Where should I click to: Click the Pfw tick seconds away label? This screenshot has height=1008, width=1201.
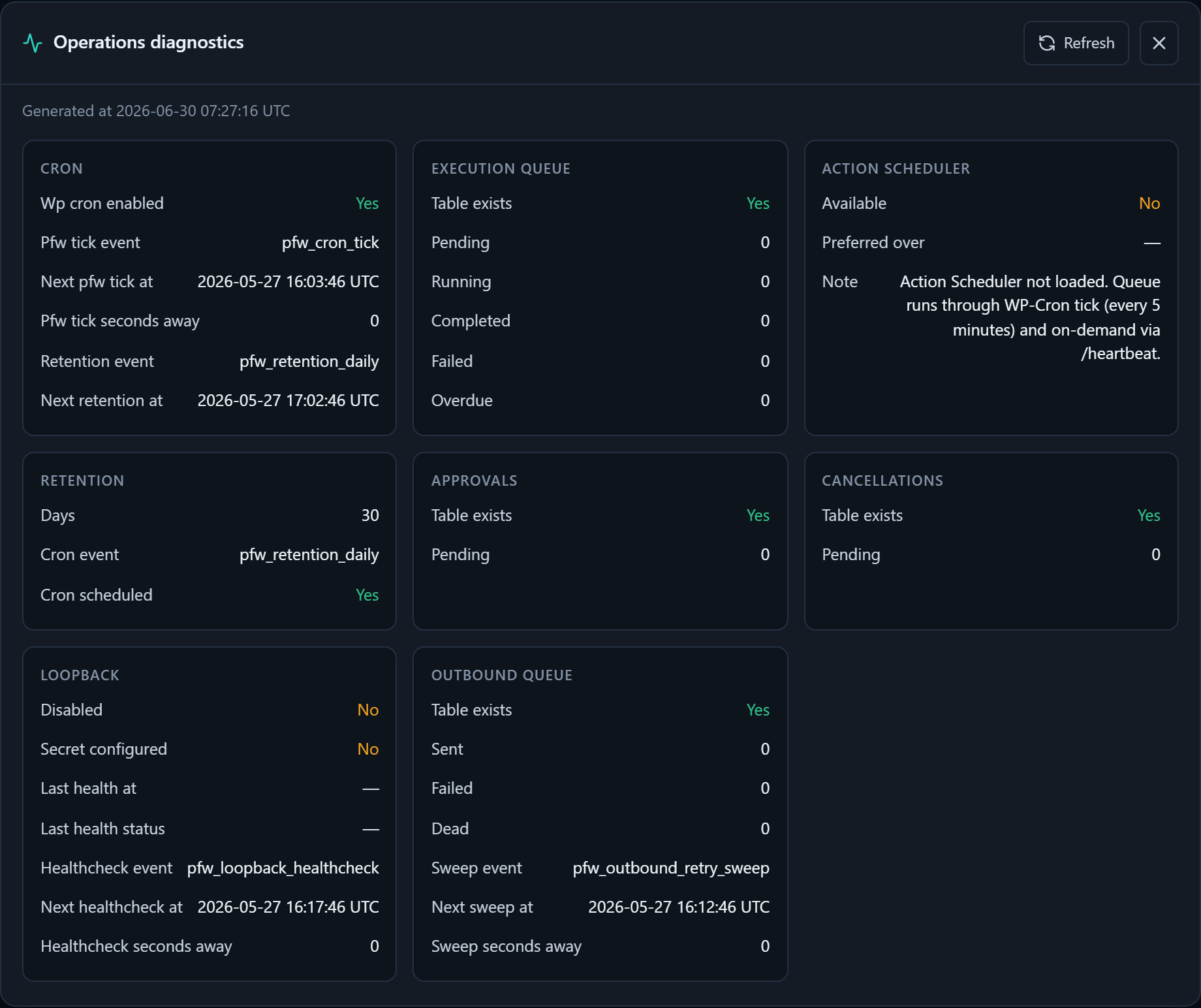click(120, 321)
